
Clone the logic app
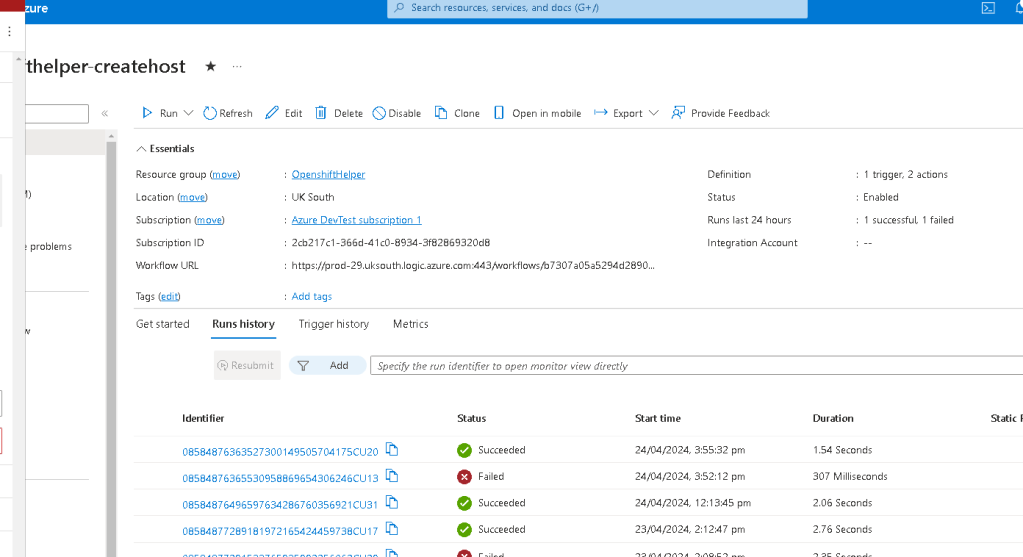[457, 113]
